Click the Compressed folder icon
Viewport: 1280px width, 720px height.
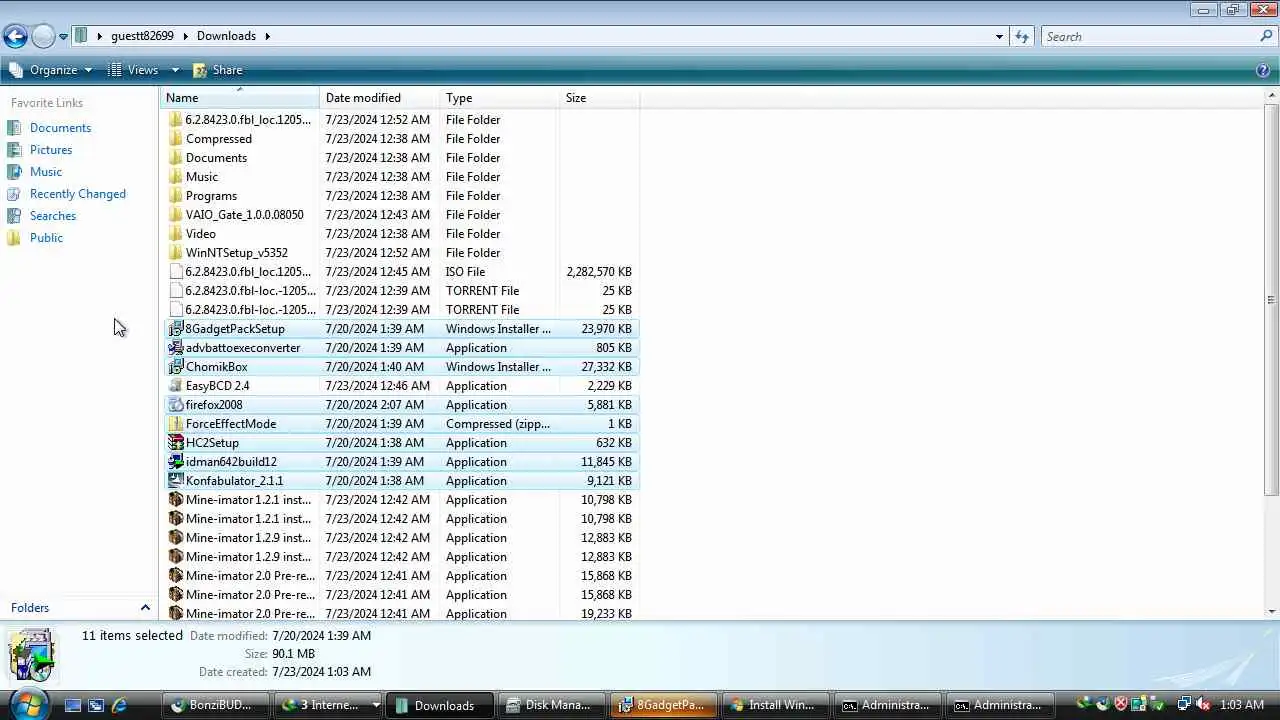(176, 139)
